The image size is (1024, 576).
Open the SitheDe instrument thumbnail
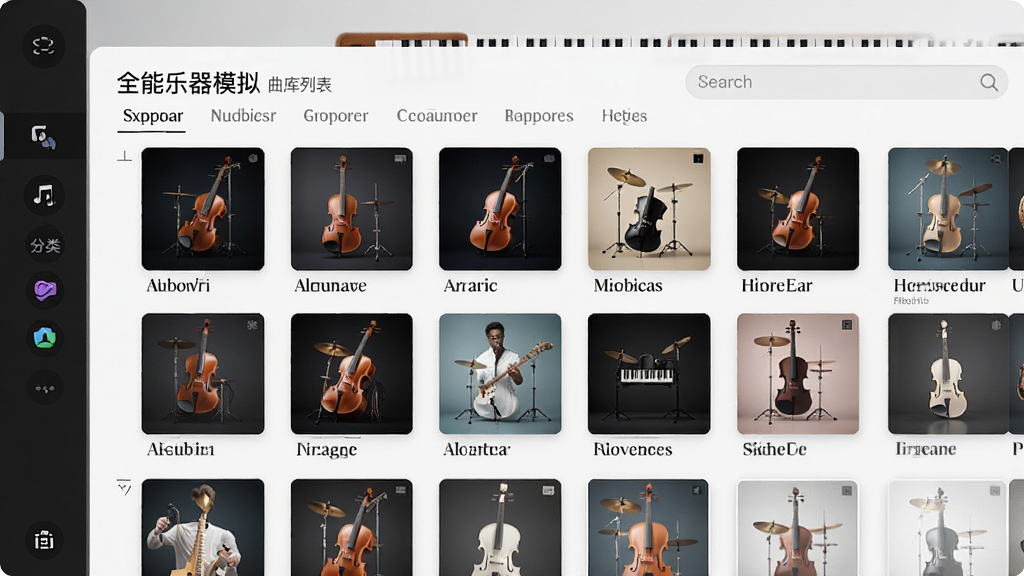coord(798,374)
